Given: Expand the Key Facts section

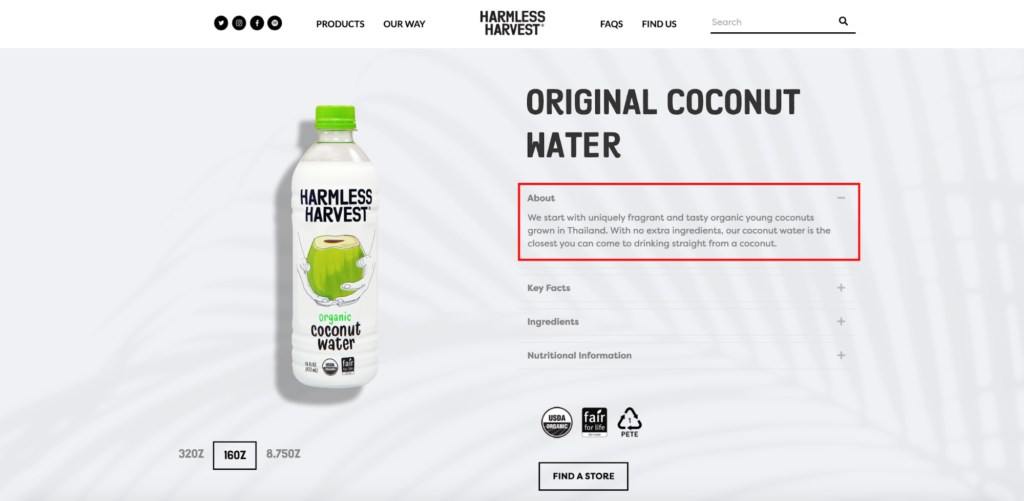Looking at the screenshot, I should click(x=687, y=288).
